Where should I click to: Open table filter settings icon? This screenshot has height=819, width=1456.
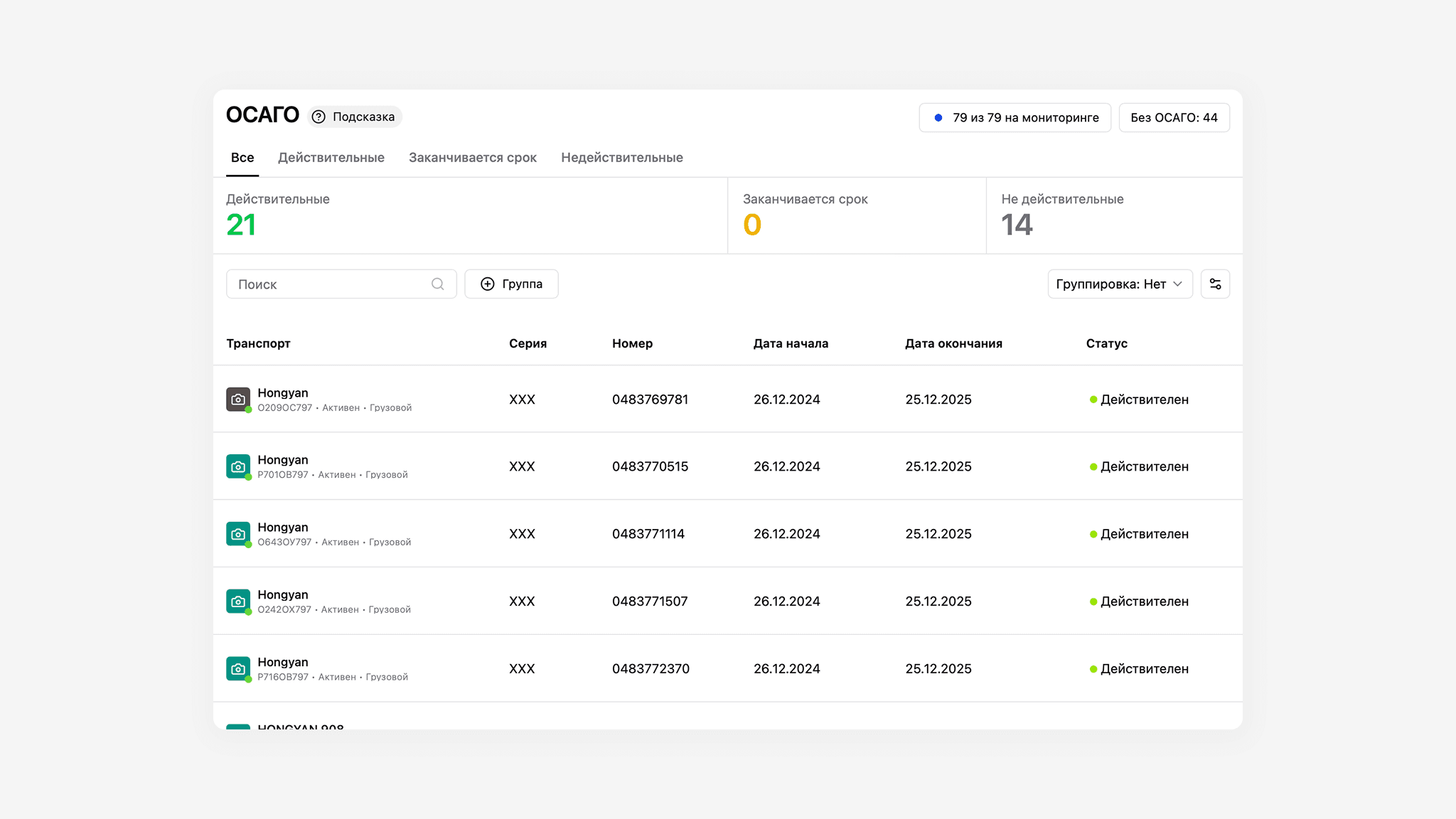(1215, 284)
